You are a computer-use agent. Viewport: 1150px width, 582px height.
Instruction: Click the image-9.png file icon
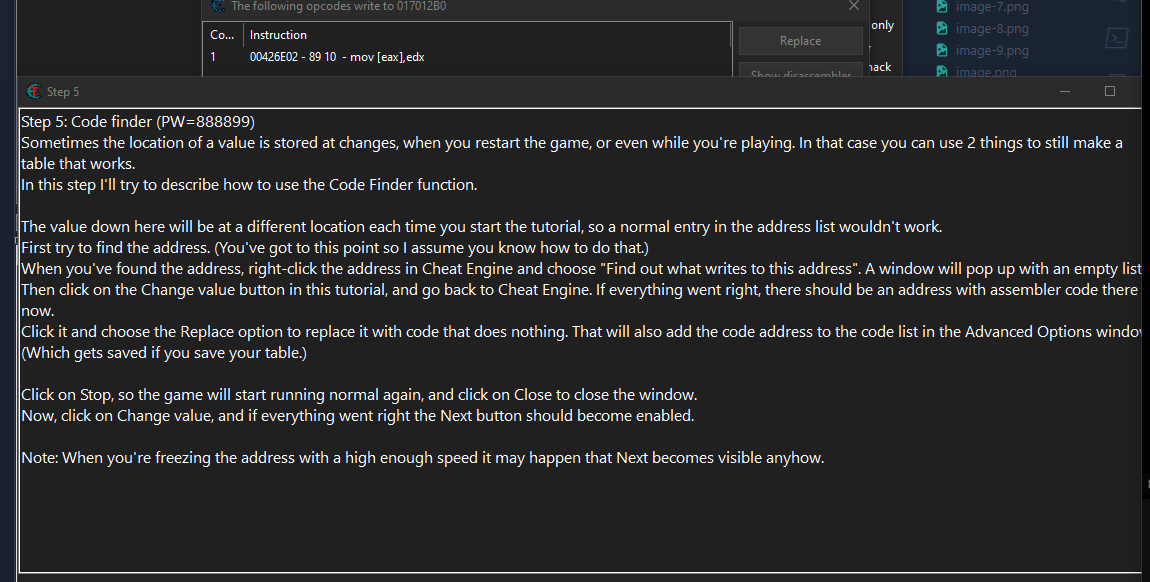click(x=942, y=51)
